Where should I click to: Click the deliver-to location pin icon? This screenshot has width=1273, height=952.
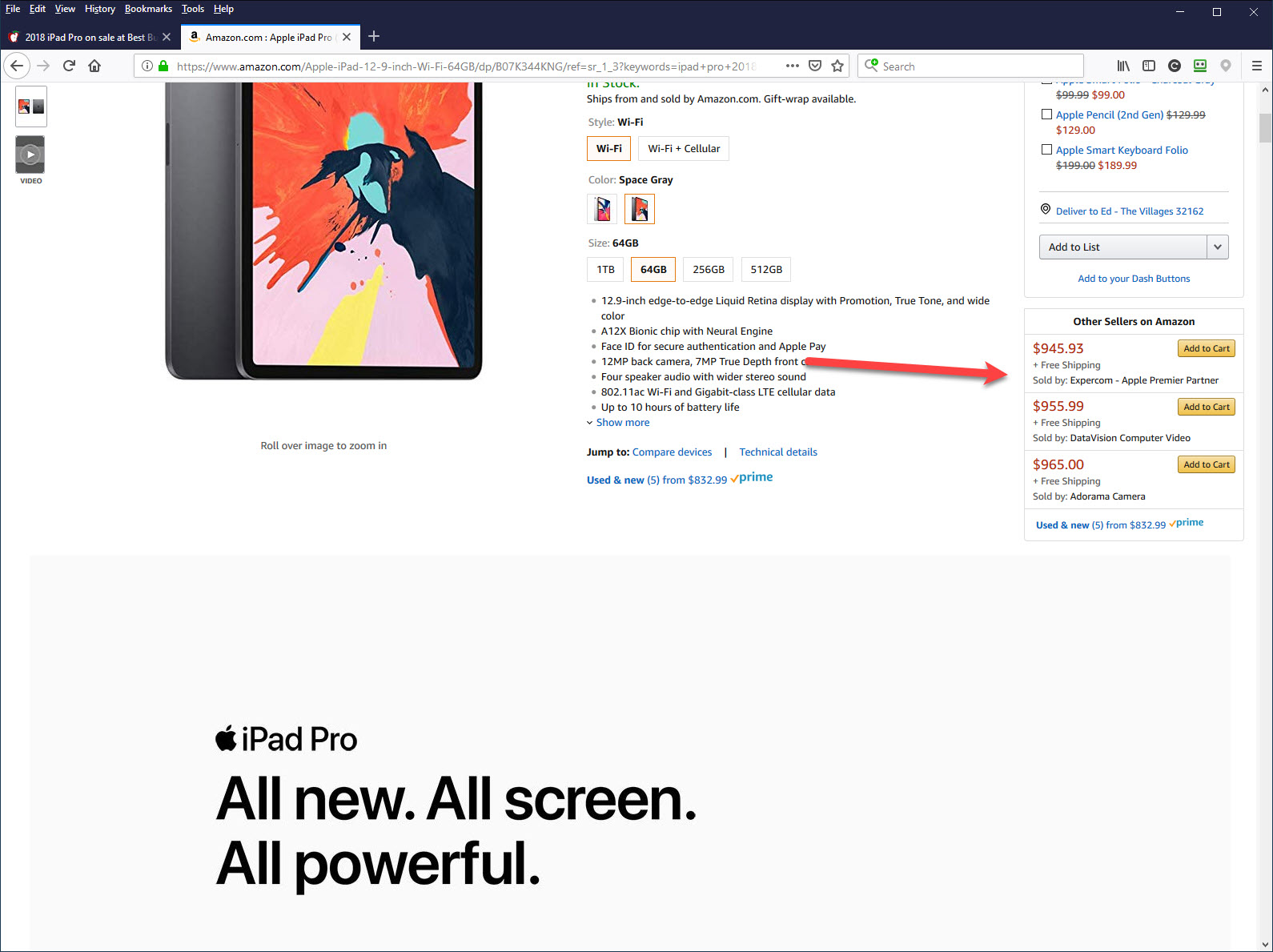coord(1046,210)
